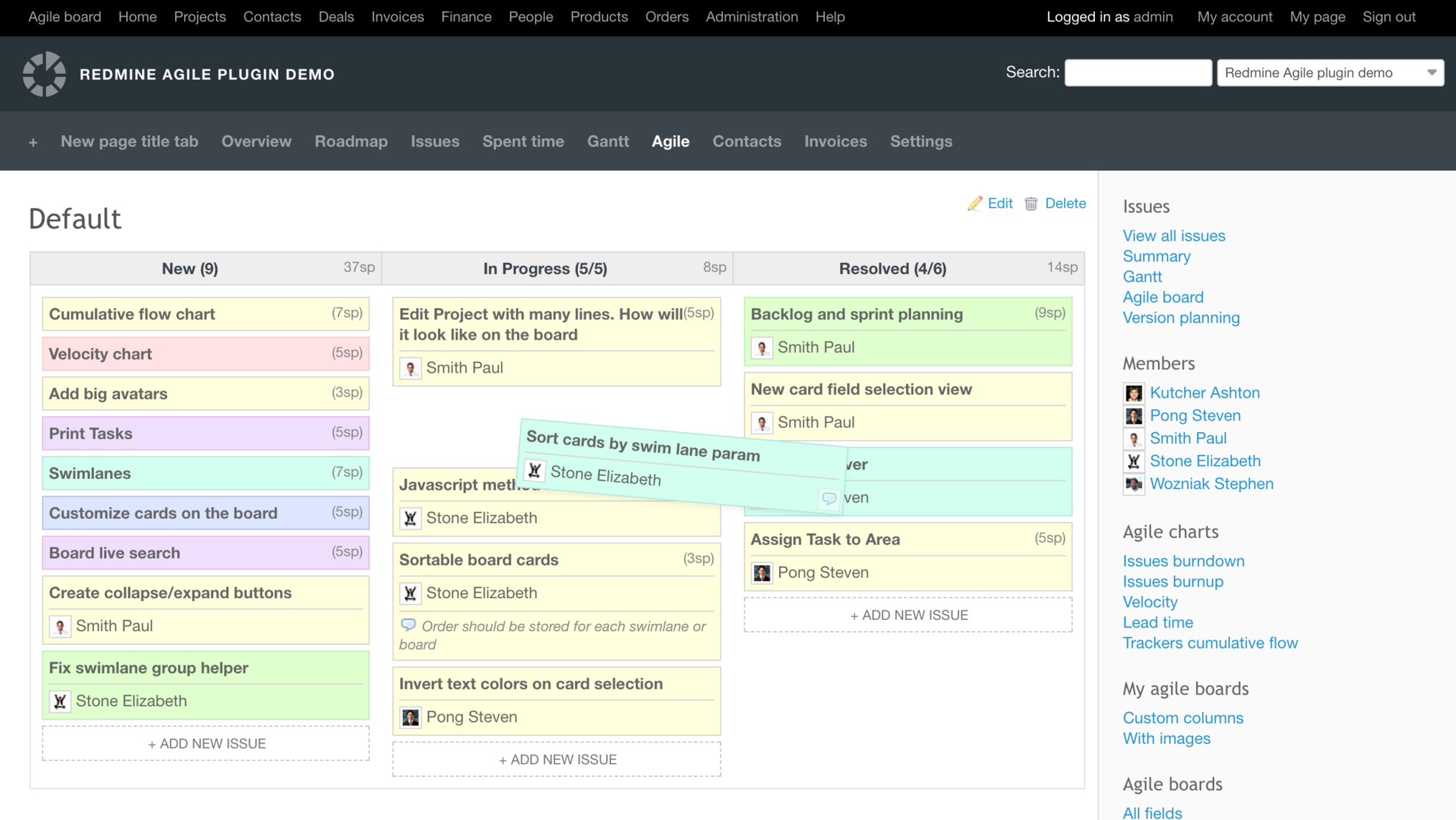The height and width of the screenshot is (820, 1456).
Task: Click the Delete board icon
Action: coord(1031,202)
